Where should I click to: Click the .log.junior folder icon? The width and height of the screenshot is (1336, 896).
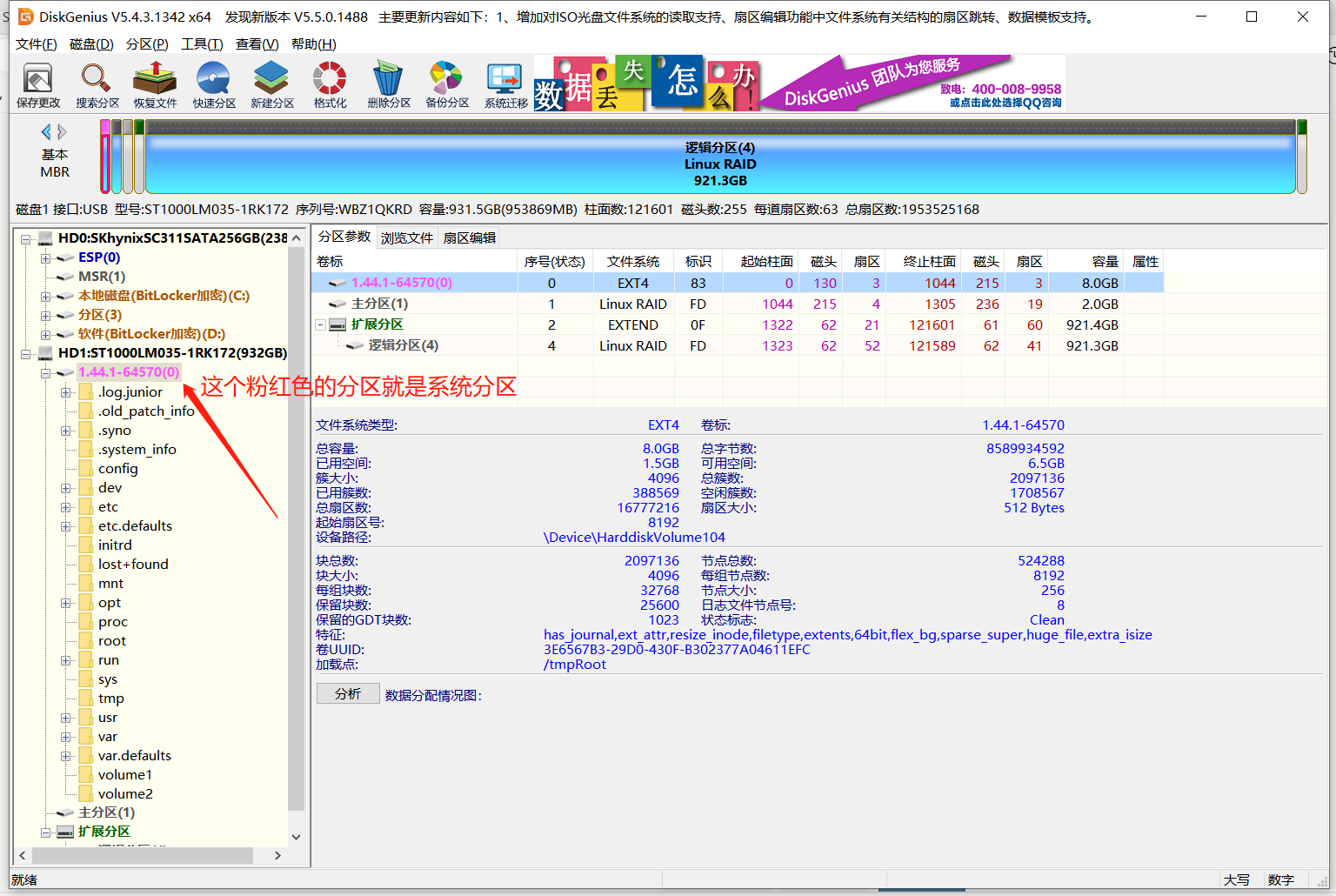click(86, 392)
